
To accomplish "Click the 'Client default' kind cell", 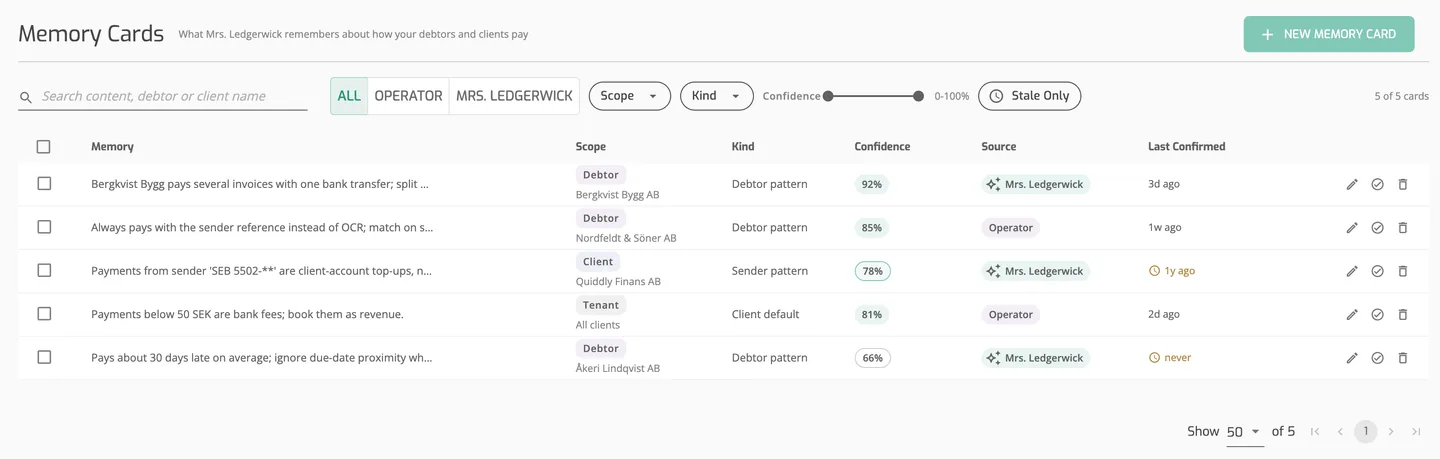I will coord(765,314).
